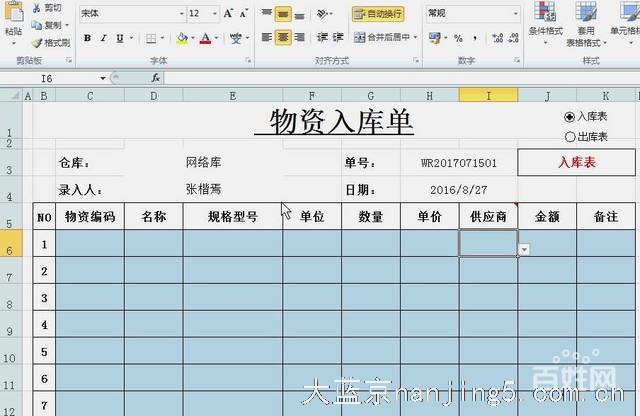Apply cell borders icon
The height and width of the screenshot is (416, 640).
click(x=151, y=38)
